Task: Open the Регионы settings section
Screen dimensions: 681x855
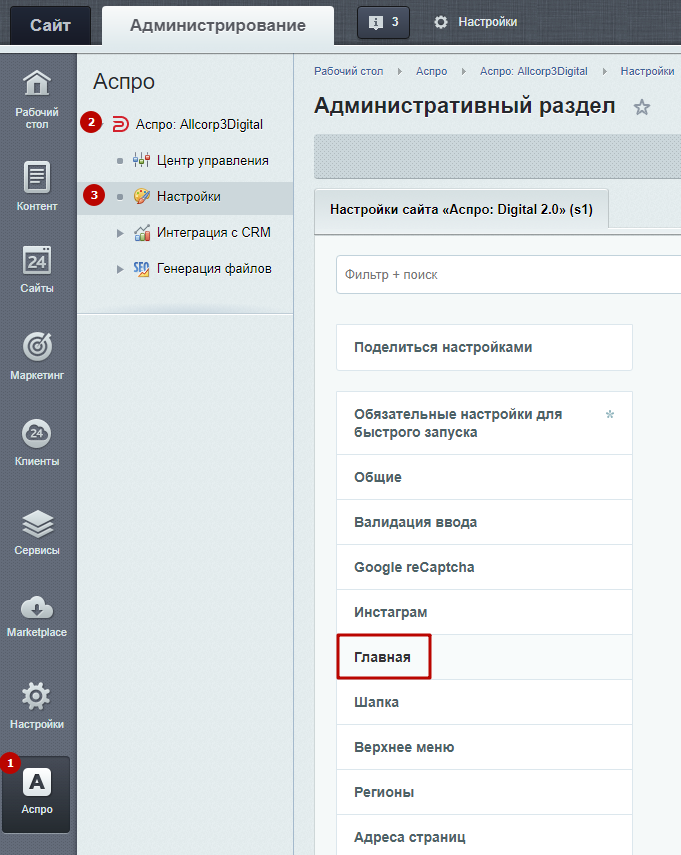Action: pyautogui.click(x=484, y=792)
